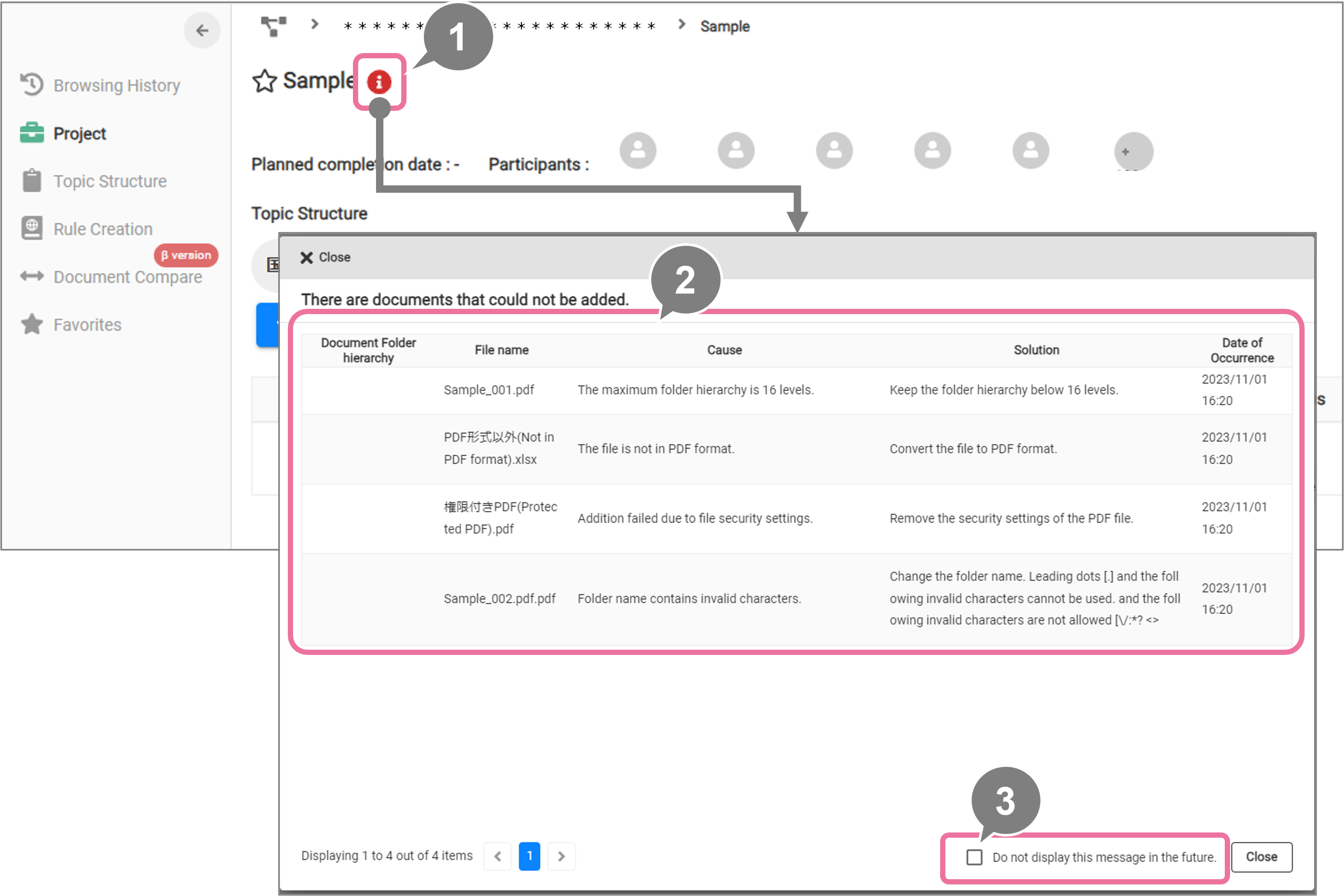Click the Document Compare arrows icon
1344x896 pixels.
(x=32, y=277)
